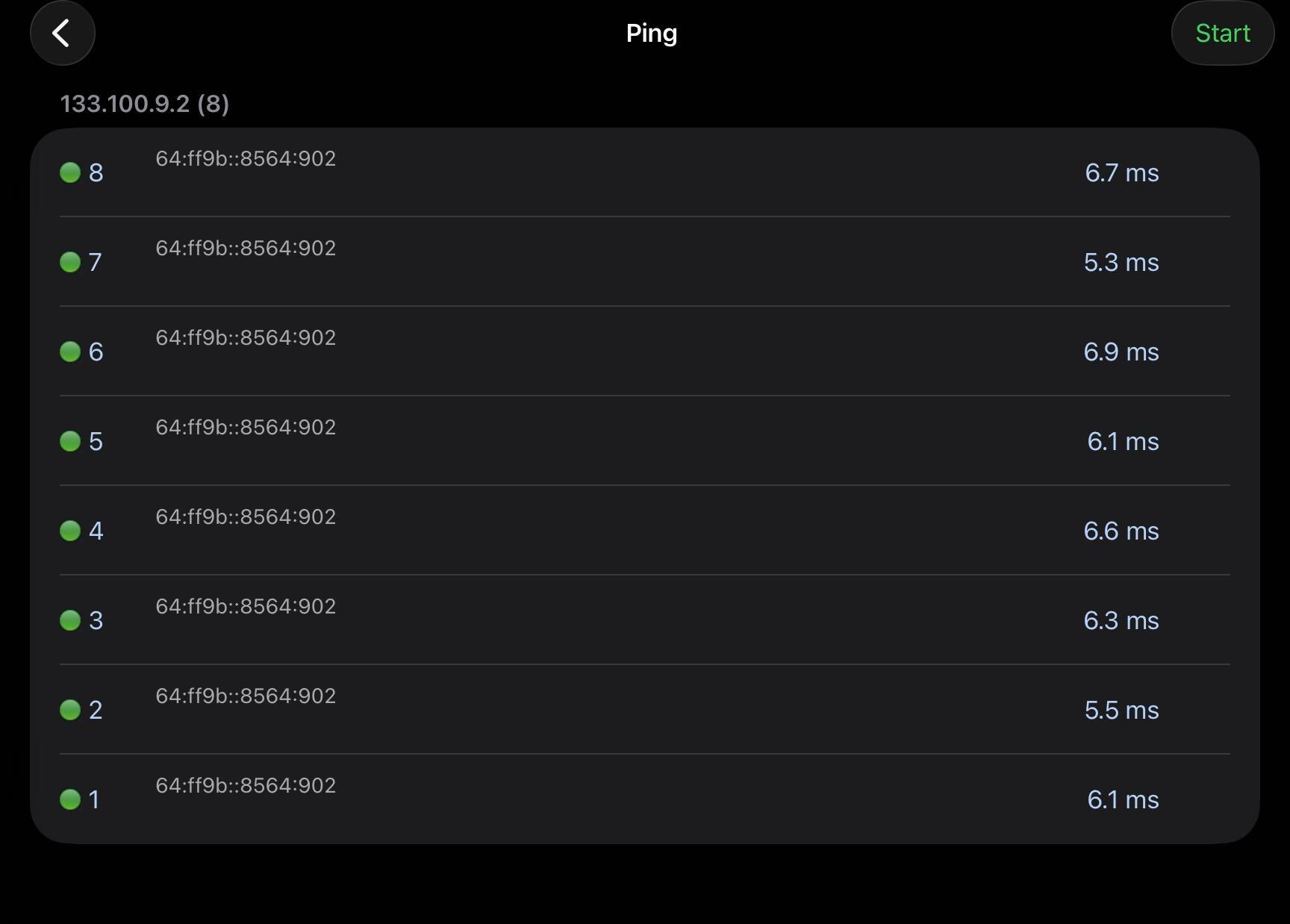Click the green status dot for ping 8
Screen dimensions: 1290x924
pos(70,172)
